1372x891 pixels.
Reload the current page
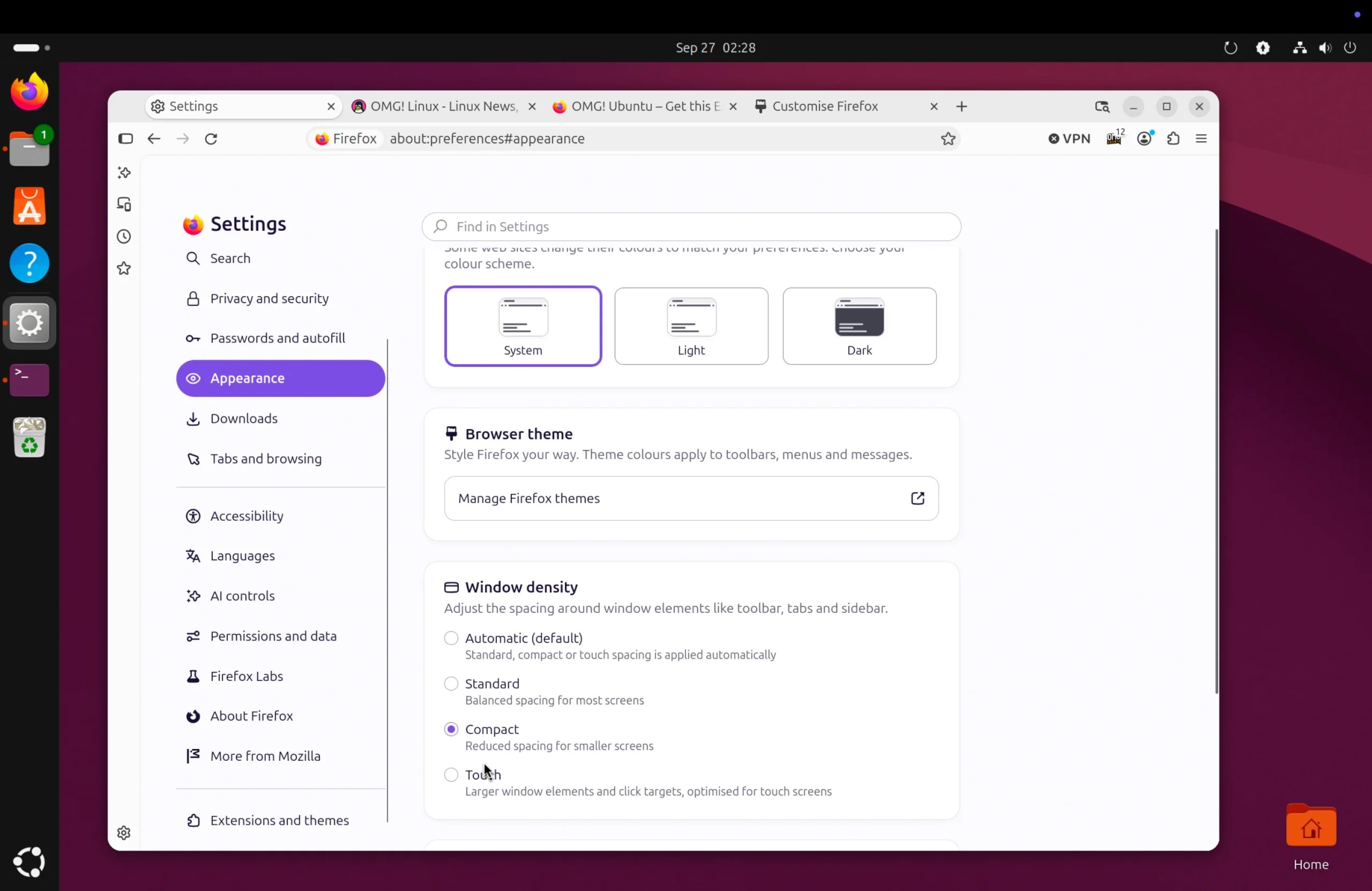click(211, 138)
